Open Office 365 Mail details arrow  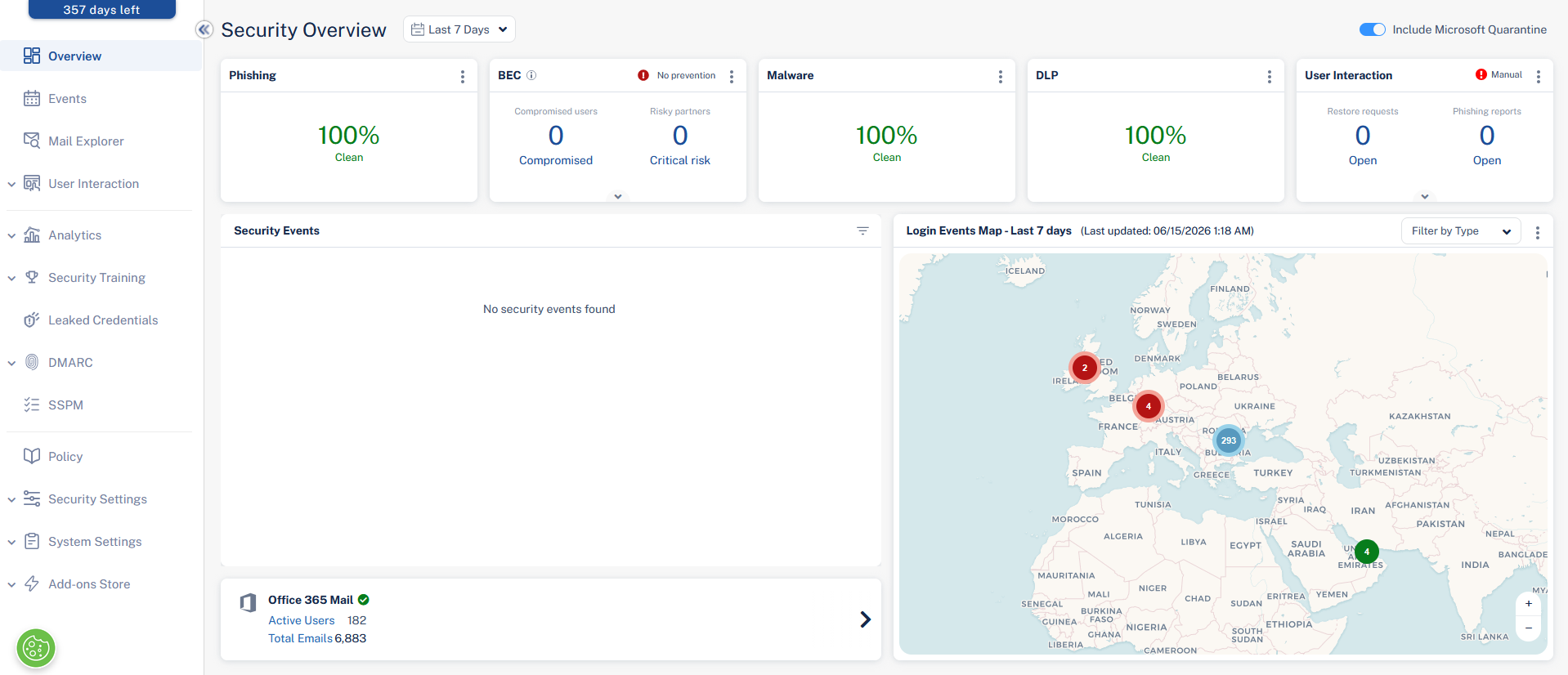click(x=866, y=619)
